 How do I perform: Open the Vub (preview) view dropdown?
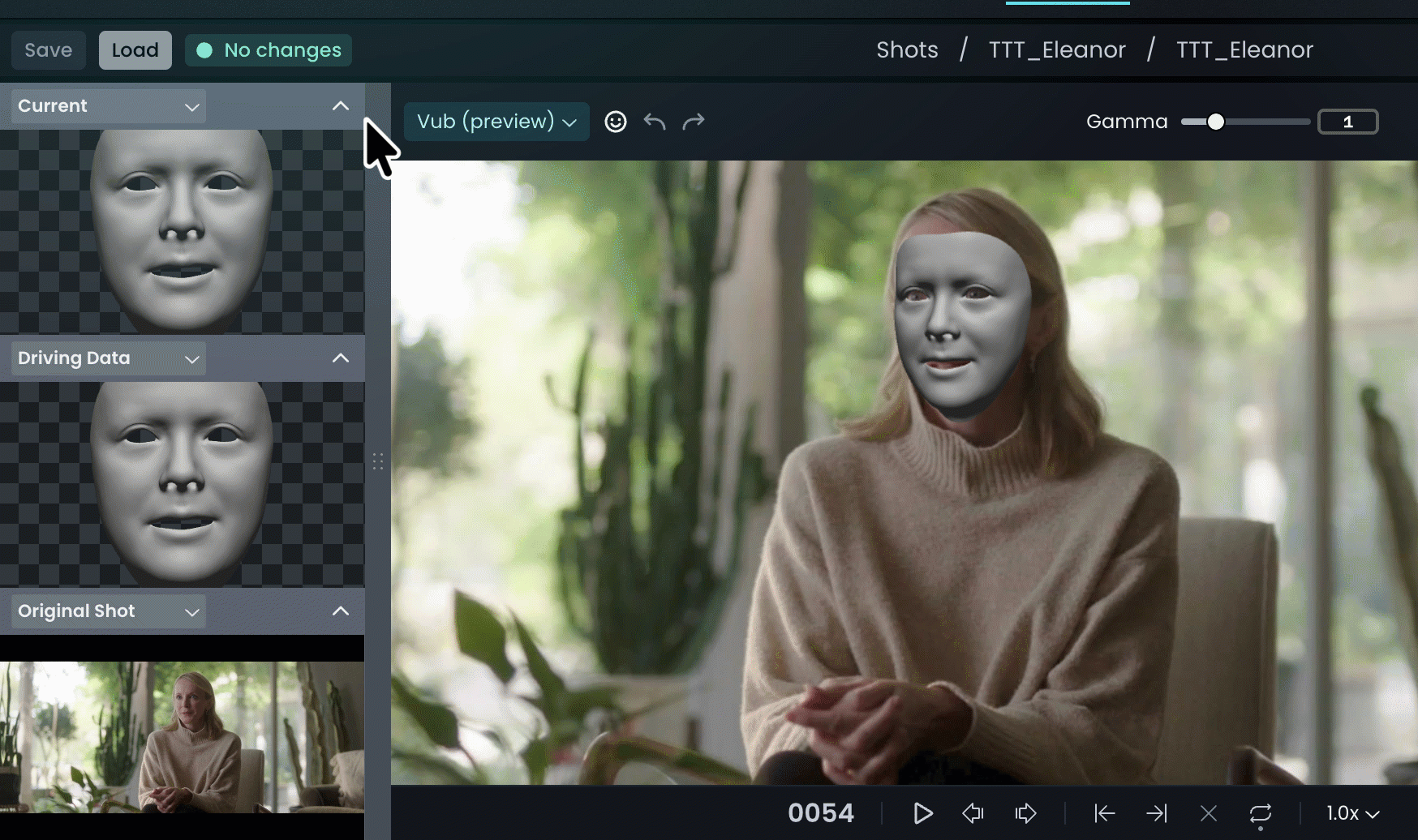pyautogui.click(x=496, y=122)
